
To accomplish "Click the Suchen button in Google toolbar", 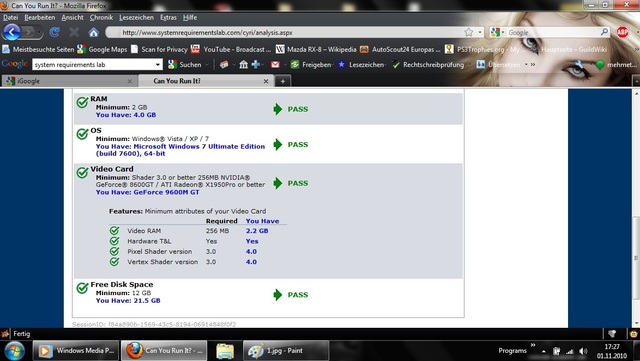I will pyautogui.click(x=185, y=65).
